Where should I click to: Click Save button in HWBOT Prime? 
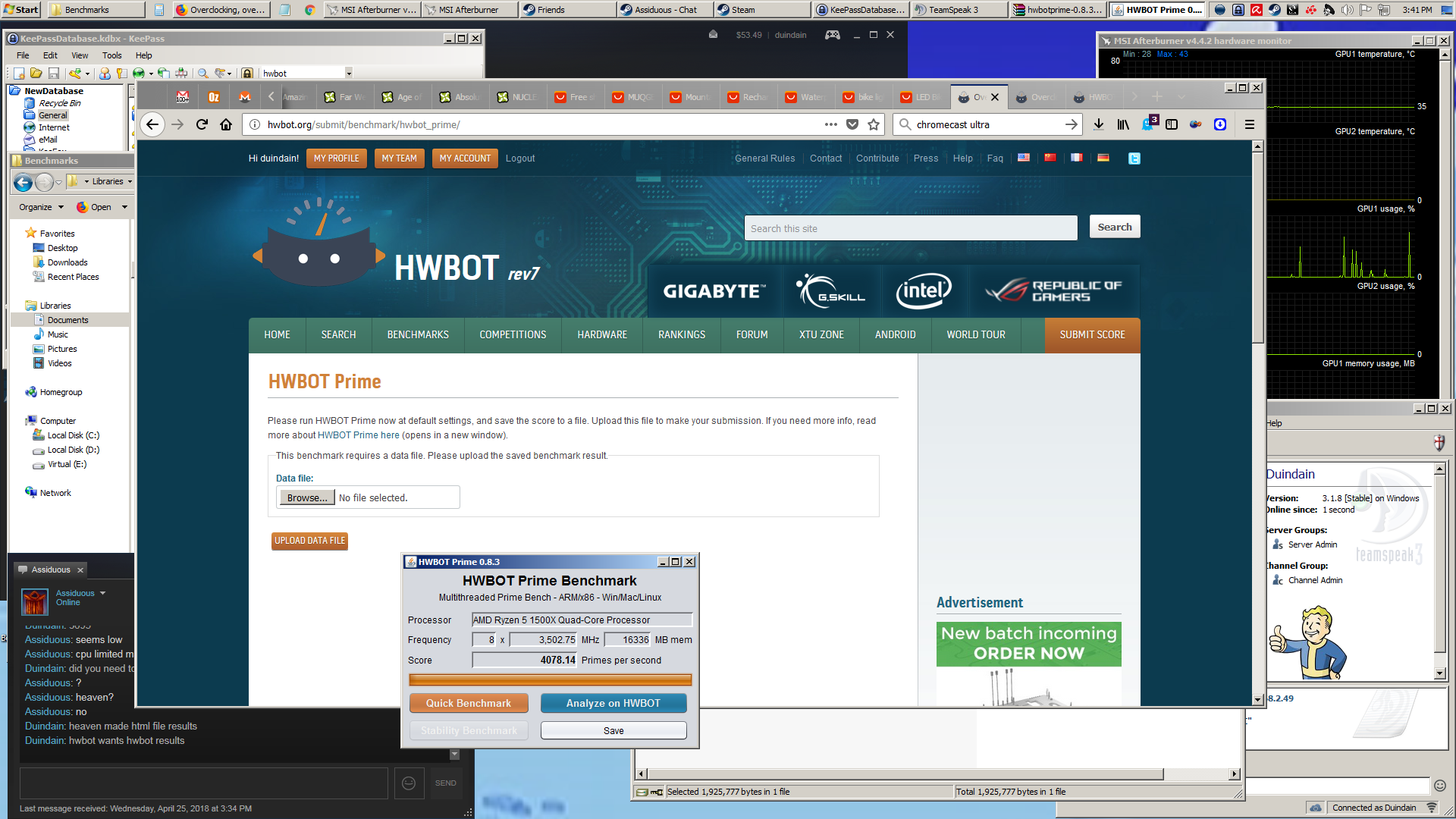pos(613,730)
